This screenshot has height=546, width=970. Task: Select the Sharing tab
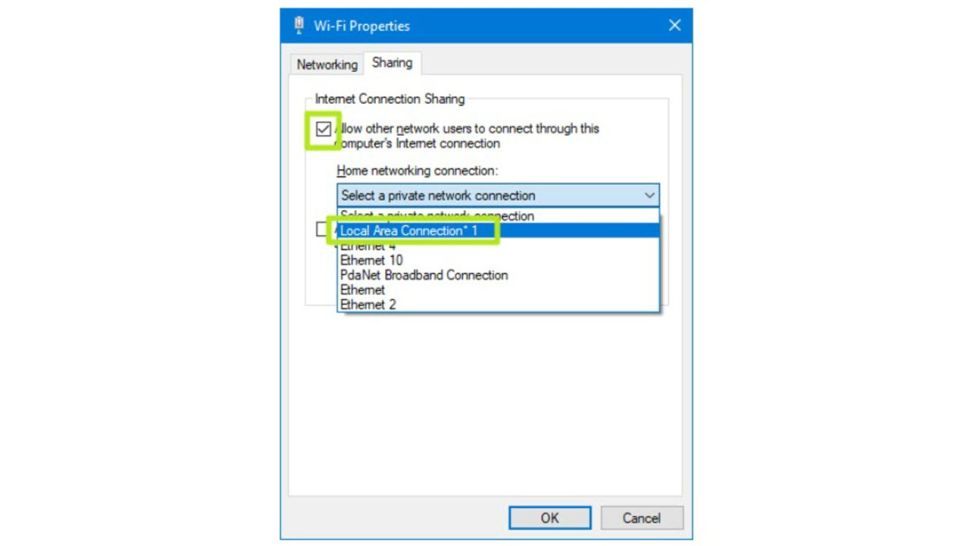pos(392,63)
